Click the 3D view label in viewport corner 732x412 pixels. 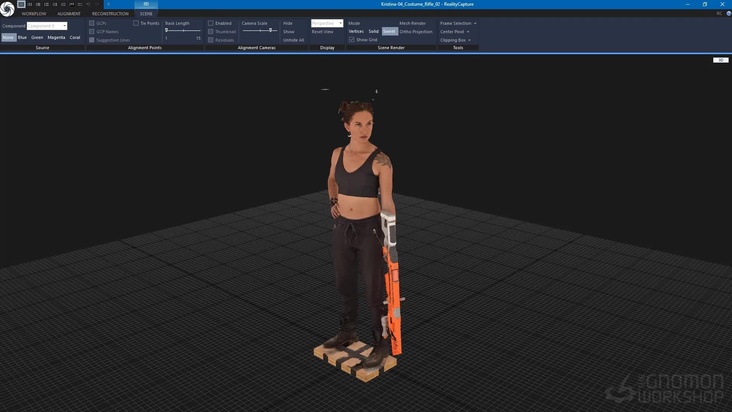[720, 60]
